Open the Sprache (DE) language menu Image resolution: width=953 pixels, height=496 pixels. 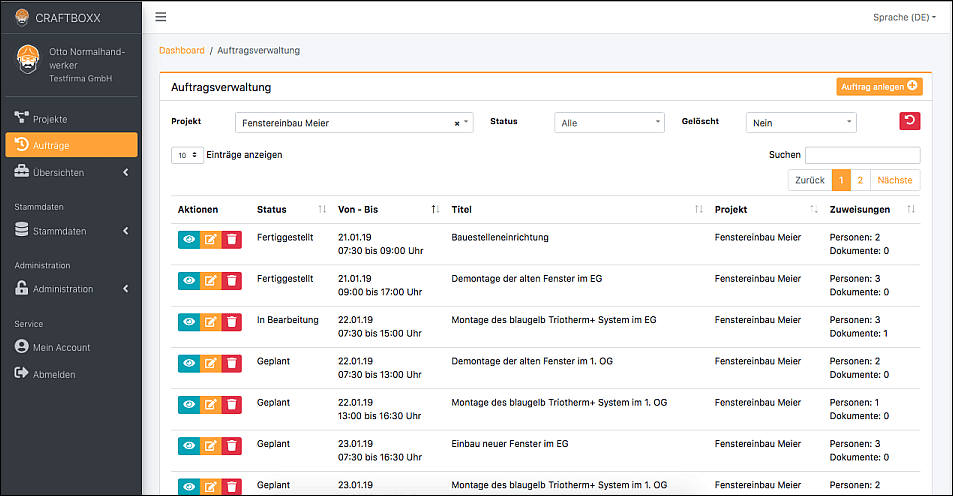tap(904, 18)
